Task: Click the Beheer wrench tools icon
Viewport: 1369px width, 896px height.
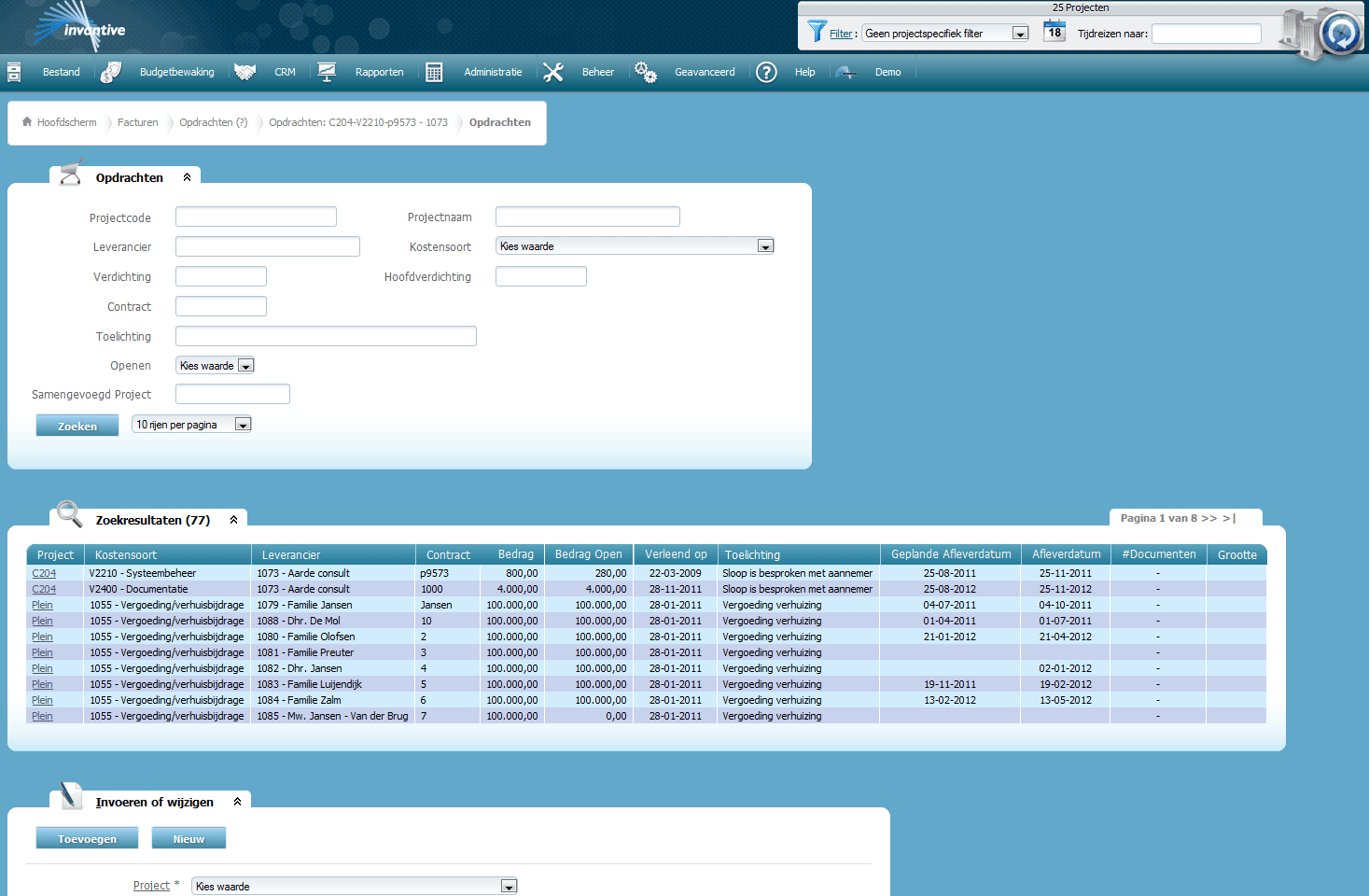Action: (x=553, y=72)
